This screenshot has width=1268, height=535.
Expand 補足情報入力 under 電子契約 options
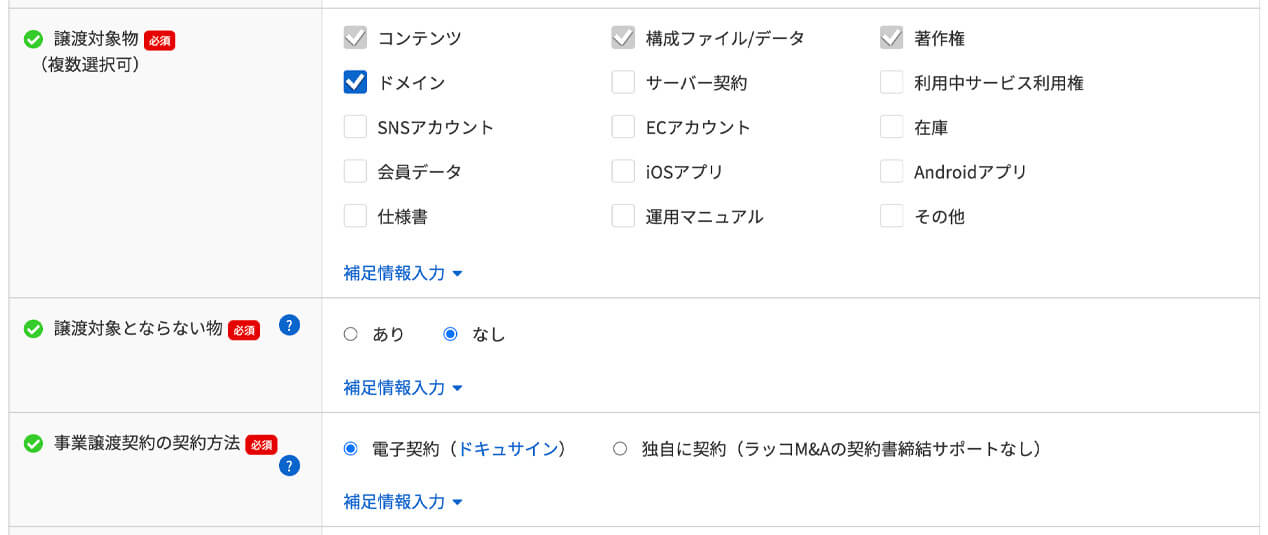[403, 502]
